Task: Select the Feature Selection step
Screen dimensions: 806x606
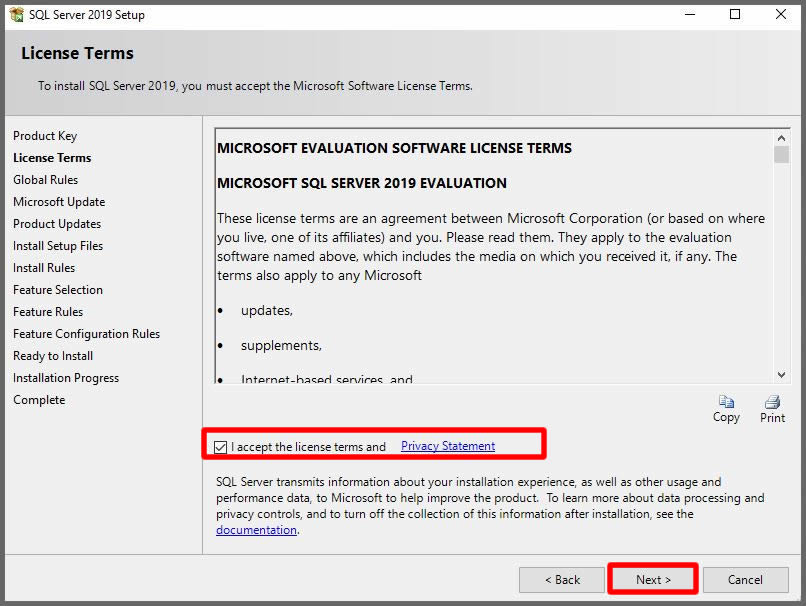Action: coord(58,290)
